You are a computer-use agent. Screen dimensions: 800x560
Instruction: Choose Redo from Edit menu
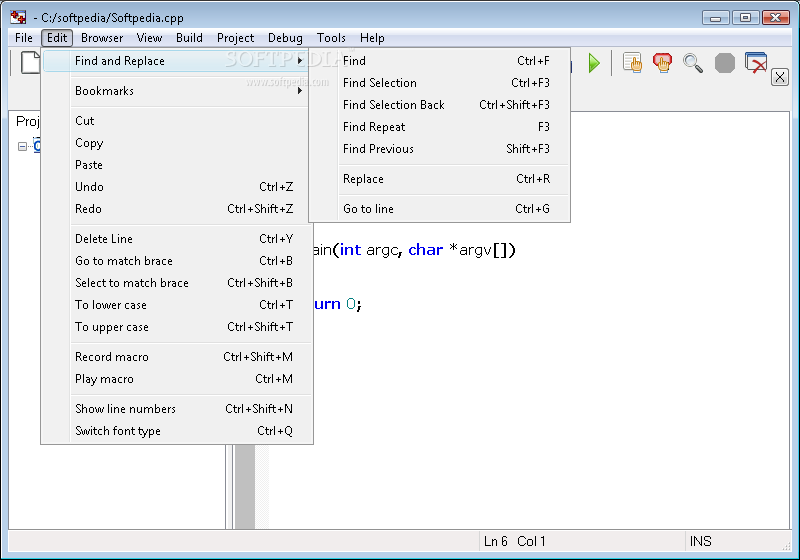176,209
